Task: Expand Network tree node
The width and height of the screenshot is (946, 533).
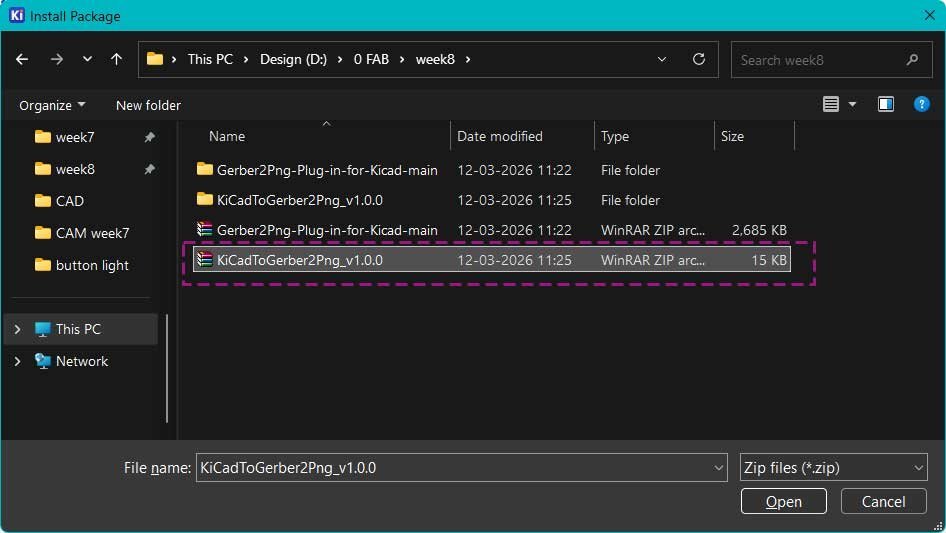Action: pyautogui.click(x=17, y=361)
